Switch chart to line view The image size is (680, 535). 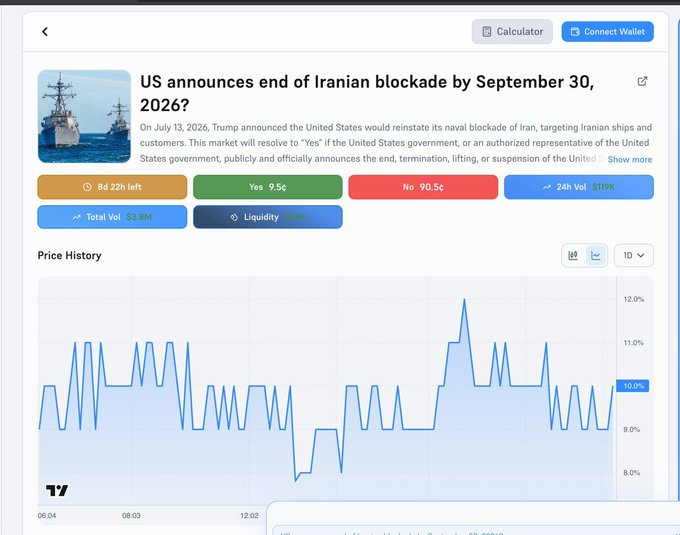click(x=596, y=255)
